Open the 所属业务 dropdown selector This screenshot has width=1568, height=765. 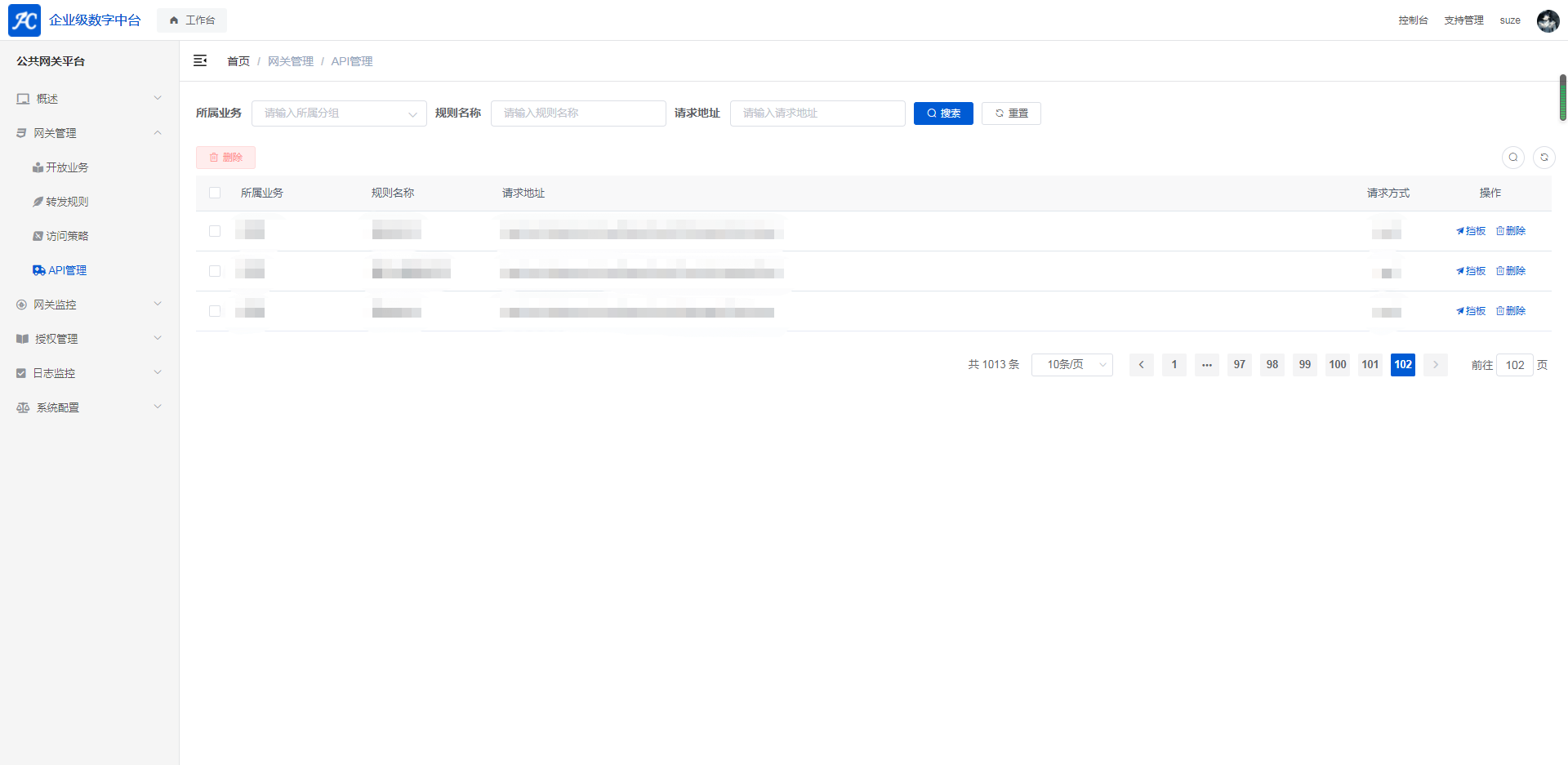[x=339, y=113]
